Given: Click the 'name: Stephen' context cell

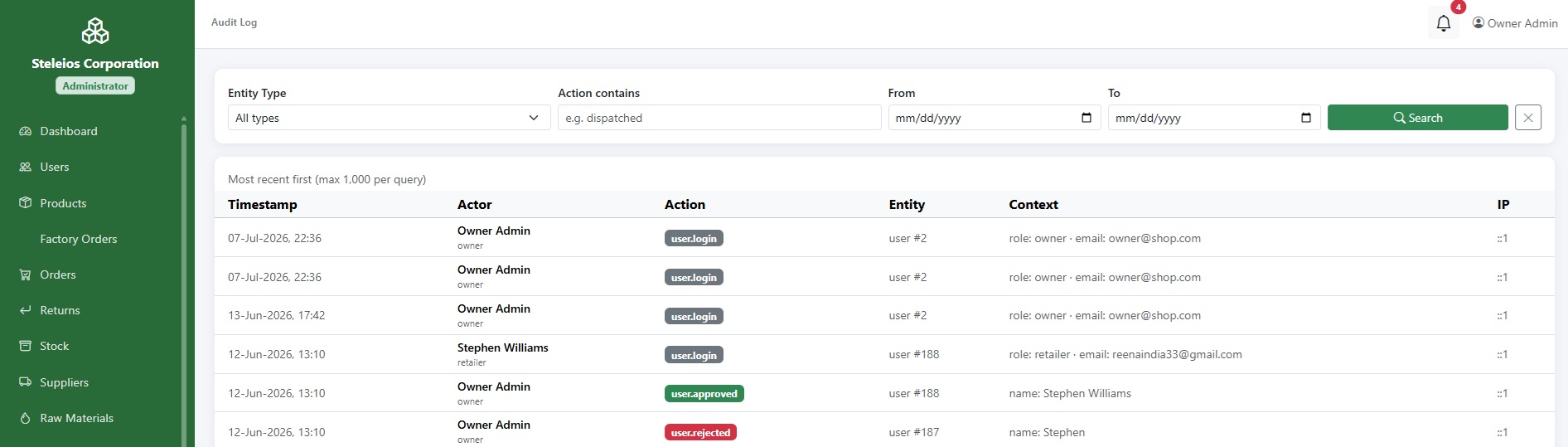Looking at the screenshot, I should click(1047, 432).
